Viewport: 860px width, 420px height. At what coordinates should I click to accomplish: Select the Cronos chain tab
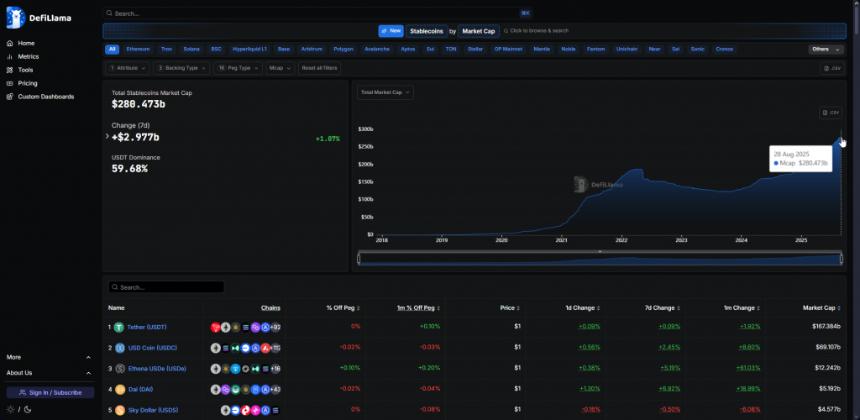tap(724, 49)
